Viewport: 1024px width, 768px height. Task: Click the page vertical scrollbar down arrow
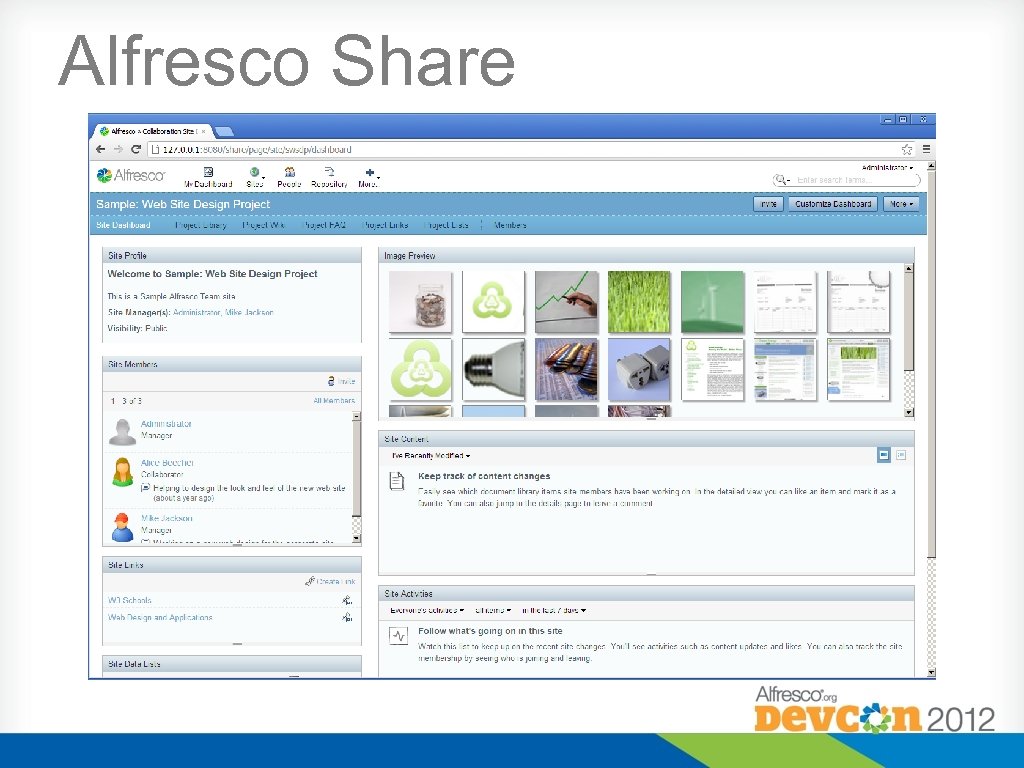click(x=931, y=672)
